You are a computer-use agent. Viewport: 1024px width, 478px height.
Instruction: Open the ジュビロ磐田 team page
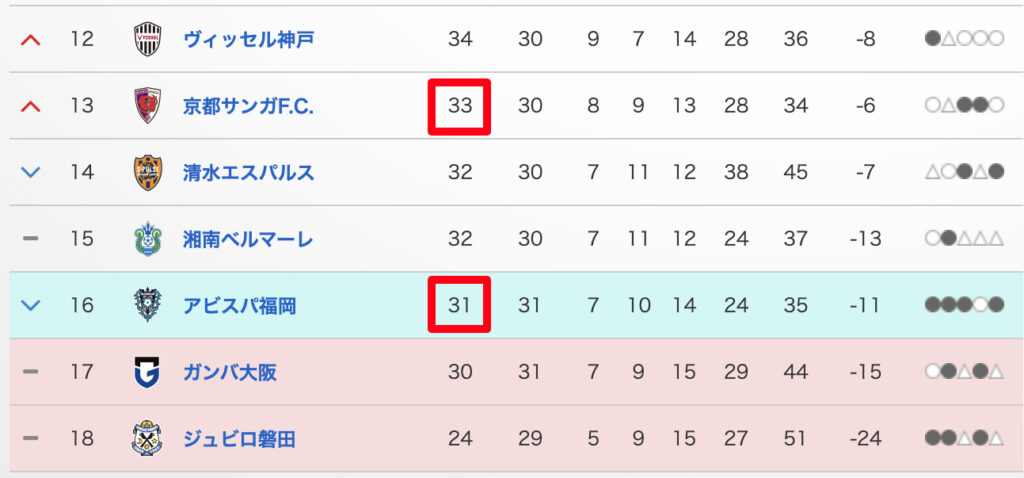pos(239,438)
